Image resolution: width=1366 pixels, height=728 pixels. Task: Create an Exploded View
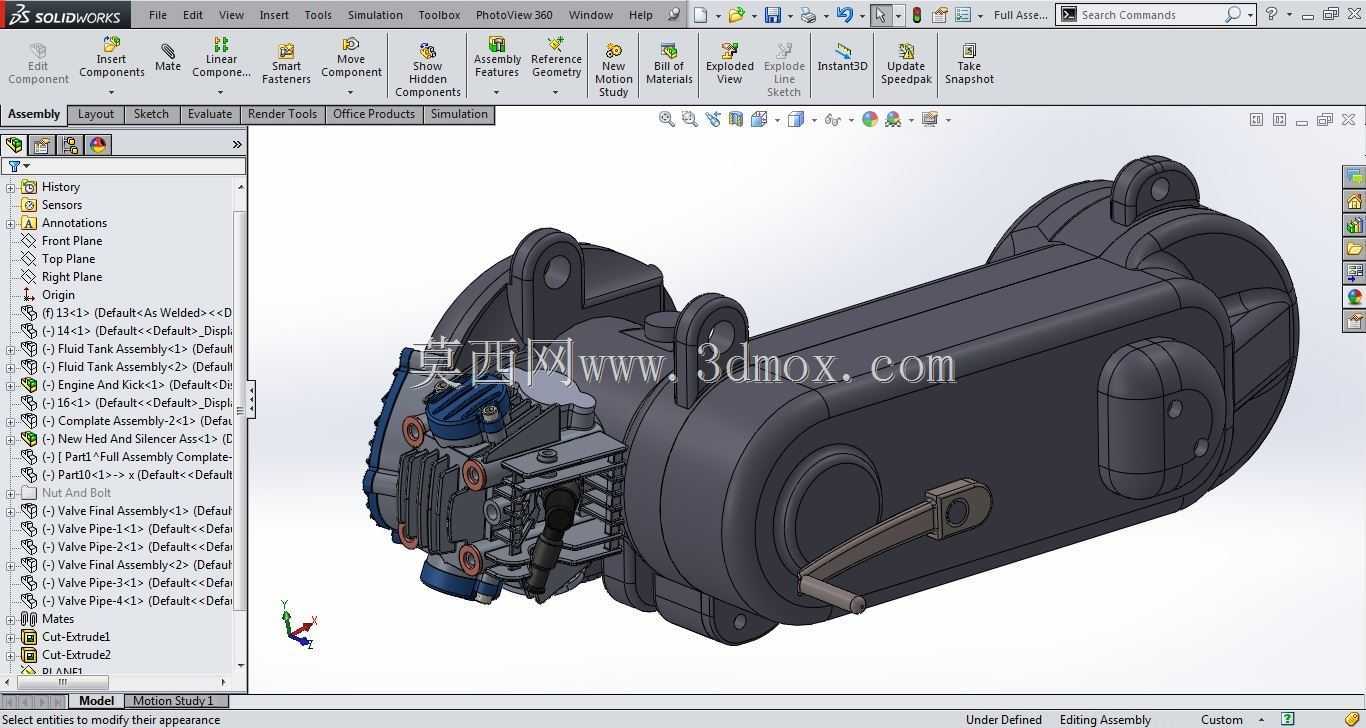pos(730,64)
